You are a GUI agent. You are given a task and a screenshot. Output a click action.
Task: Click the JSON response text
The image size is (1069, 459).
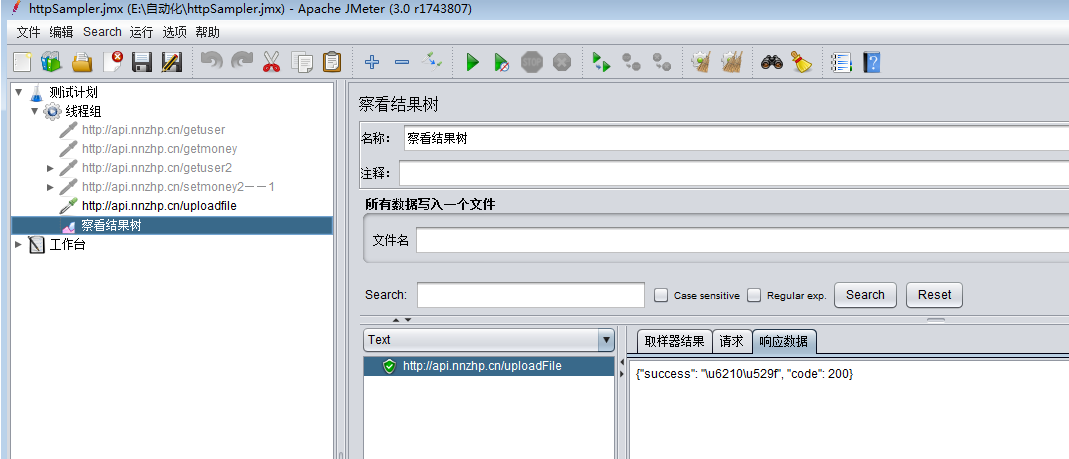coord(744,374)
